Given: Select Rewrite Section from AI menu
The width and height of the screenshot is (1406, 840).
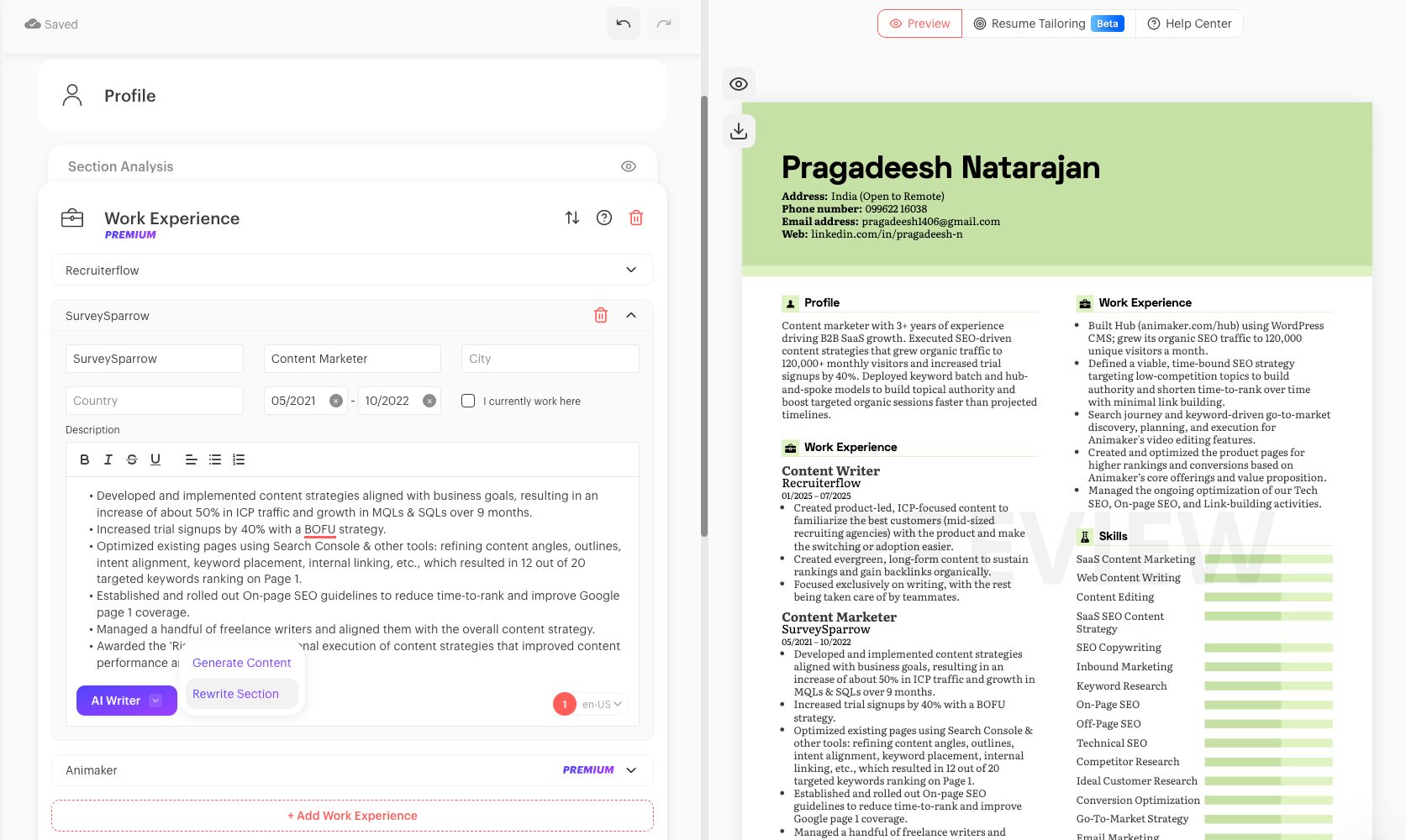Looking at the screenshot, I should point(242,694).
